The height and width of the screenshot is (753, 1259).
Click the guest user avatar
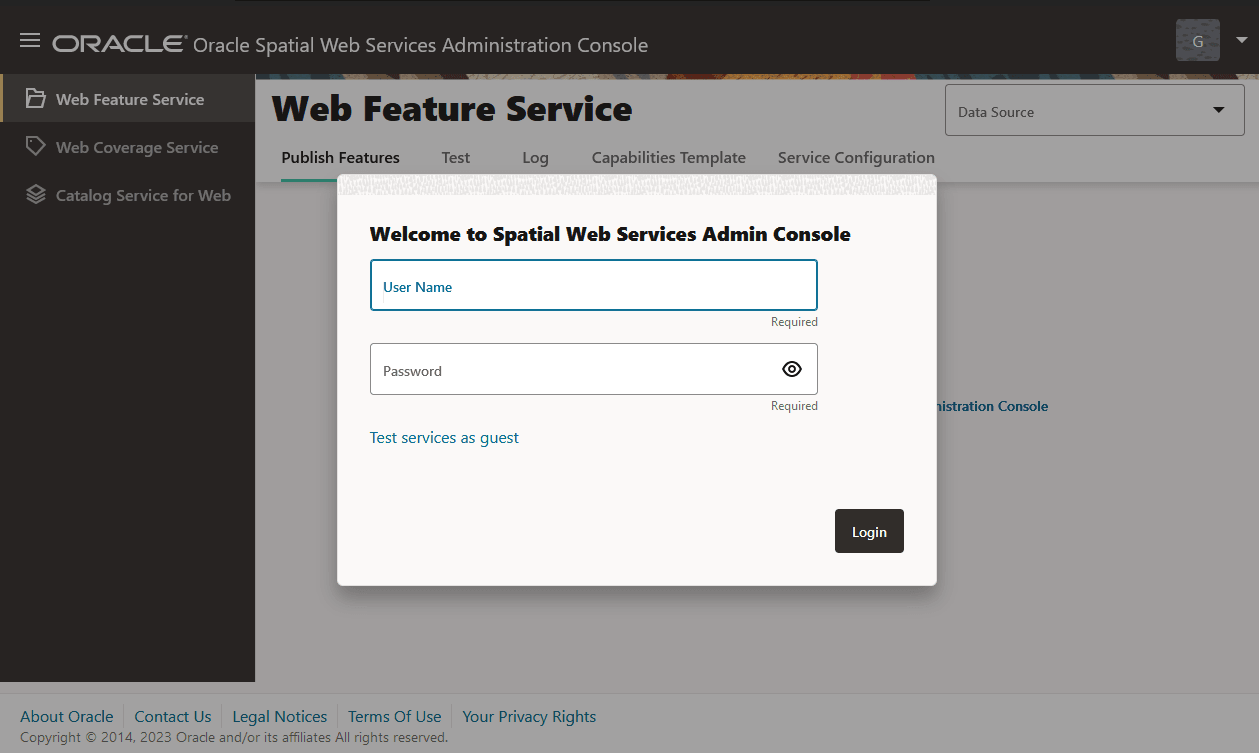pos(1197,41)
